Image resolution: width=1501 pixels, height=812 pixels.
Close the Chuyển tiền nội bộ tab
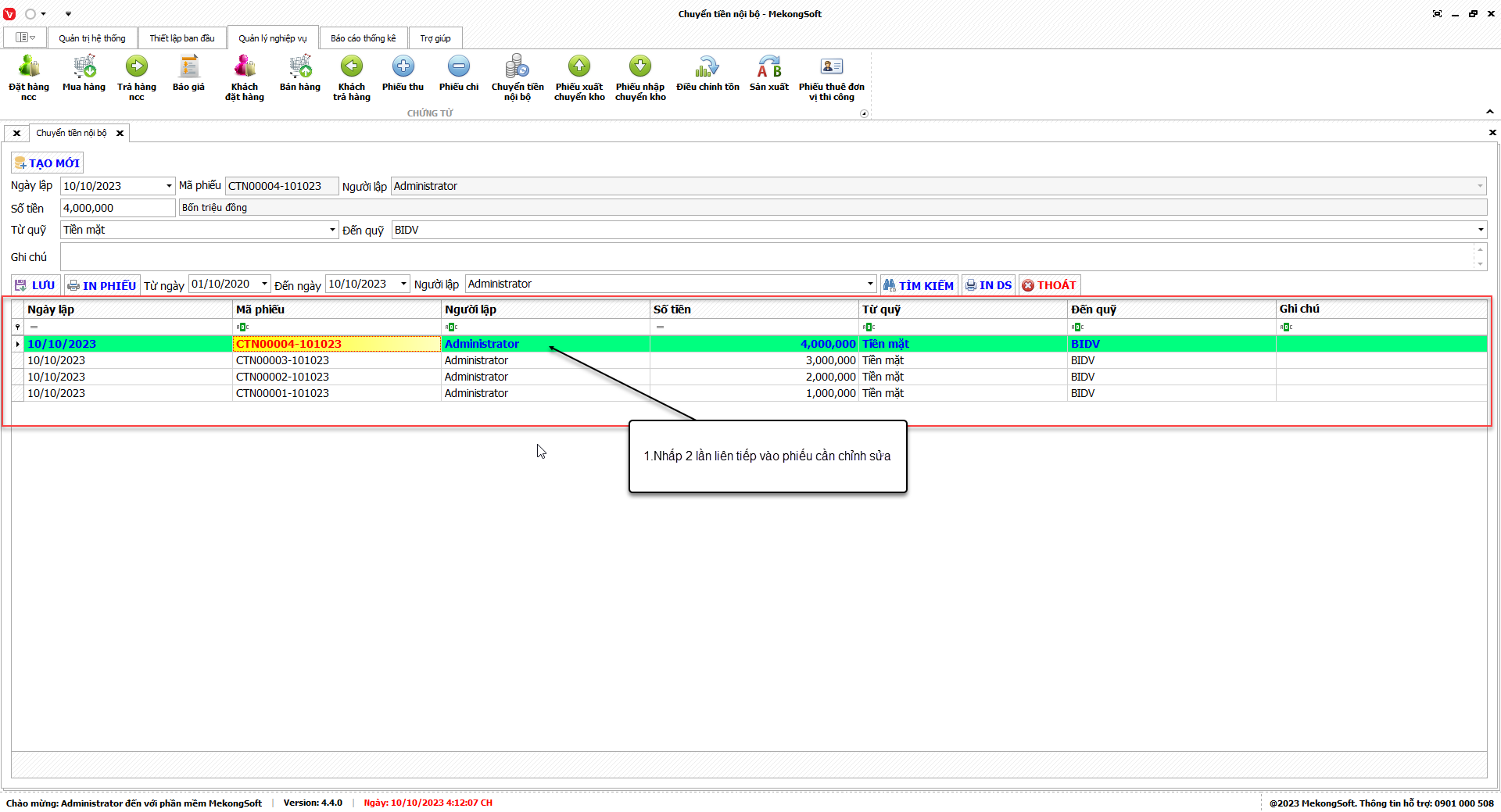click(x=120, y=134)
